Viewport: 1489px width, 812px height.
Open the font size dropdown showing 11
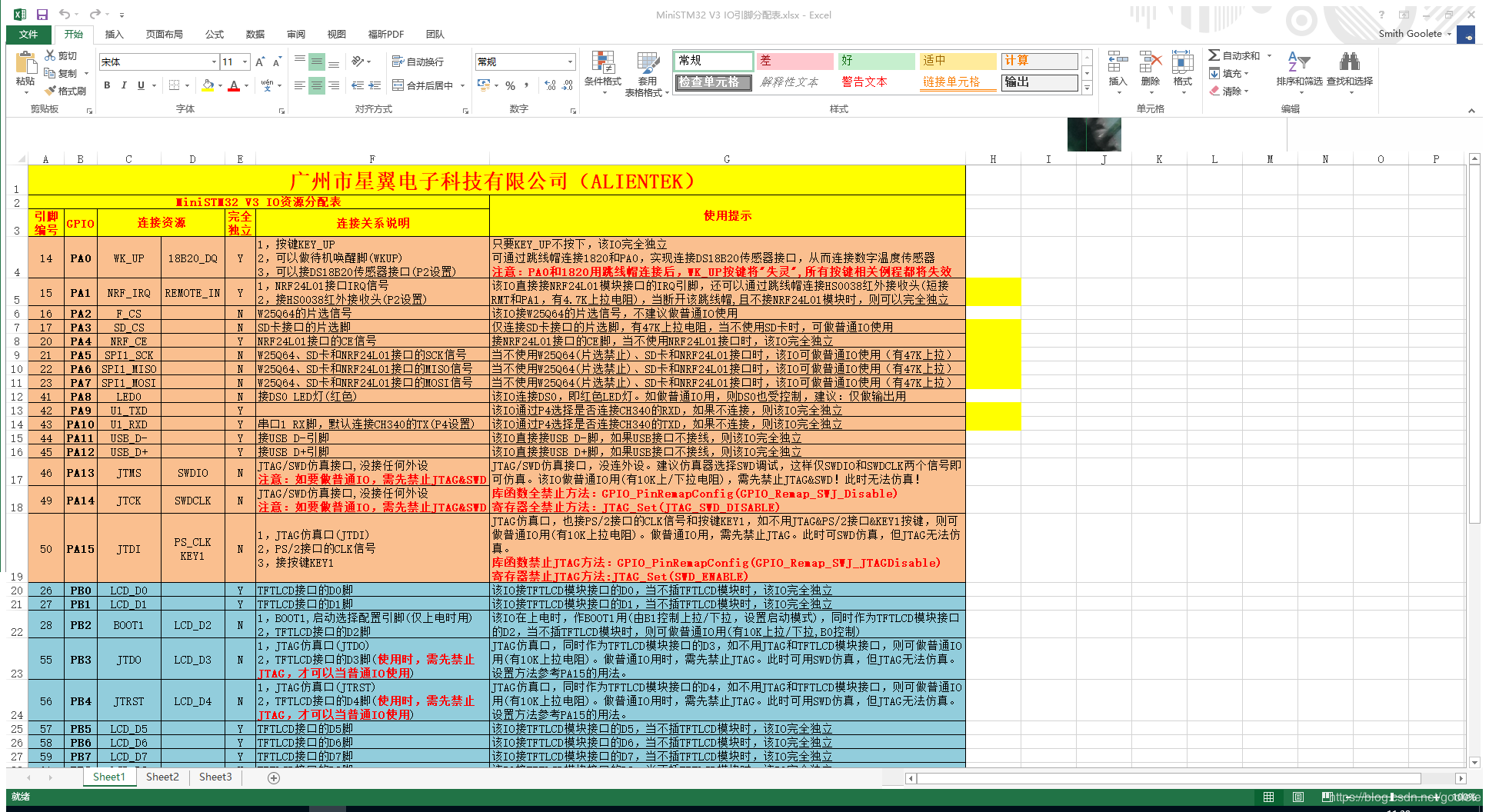(245, 62)
